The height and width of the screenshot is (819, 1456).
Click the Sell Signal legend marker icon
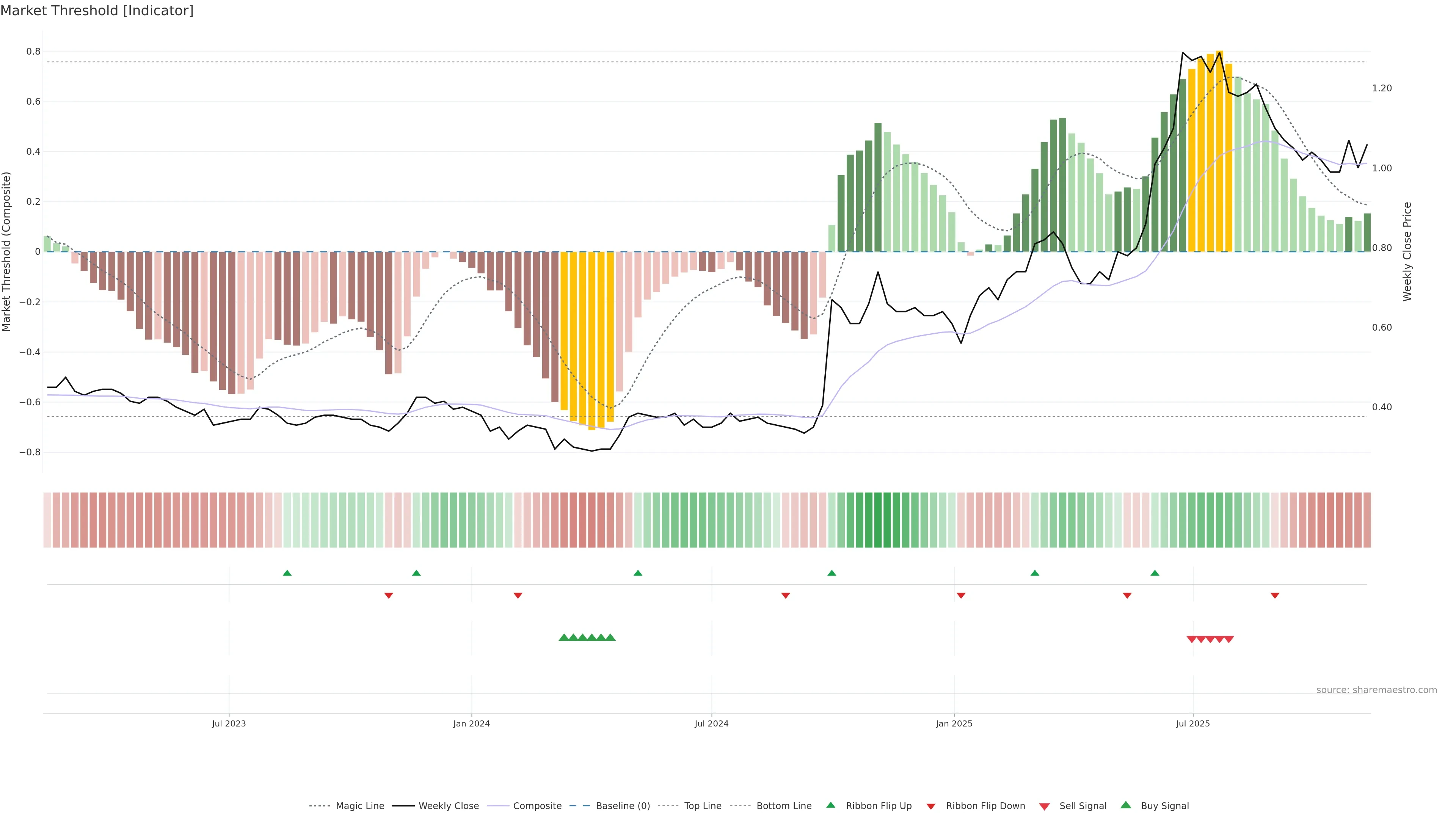point(1044,806)
